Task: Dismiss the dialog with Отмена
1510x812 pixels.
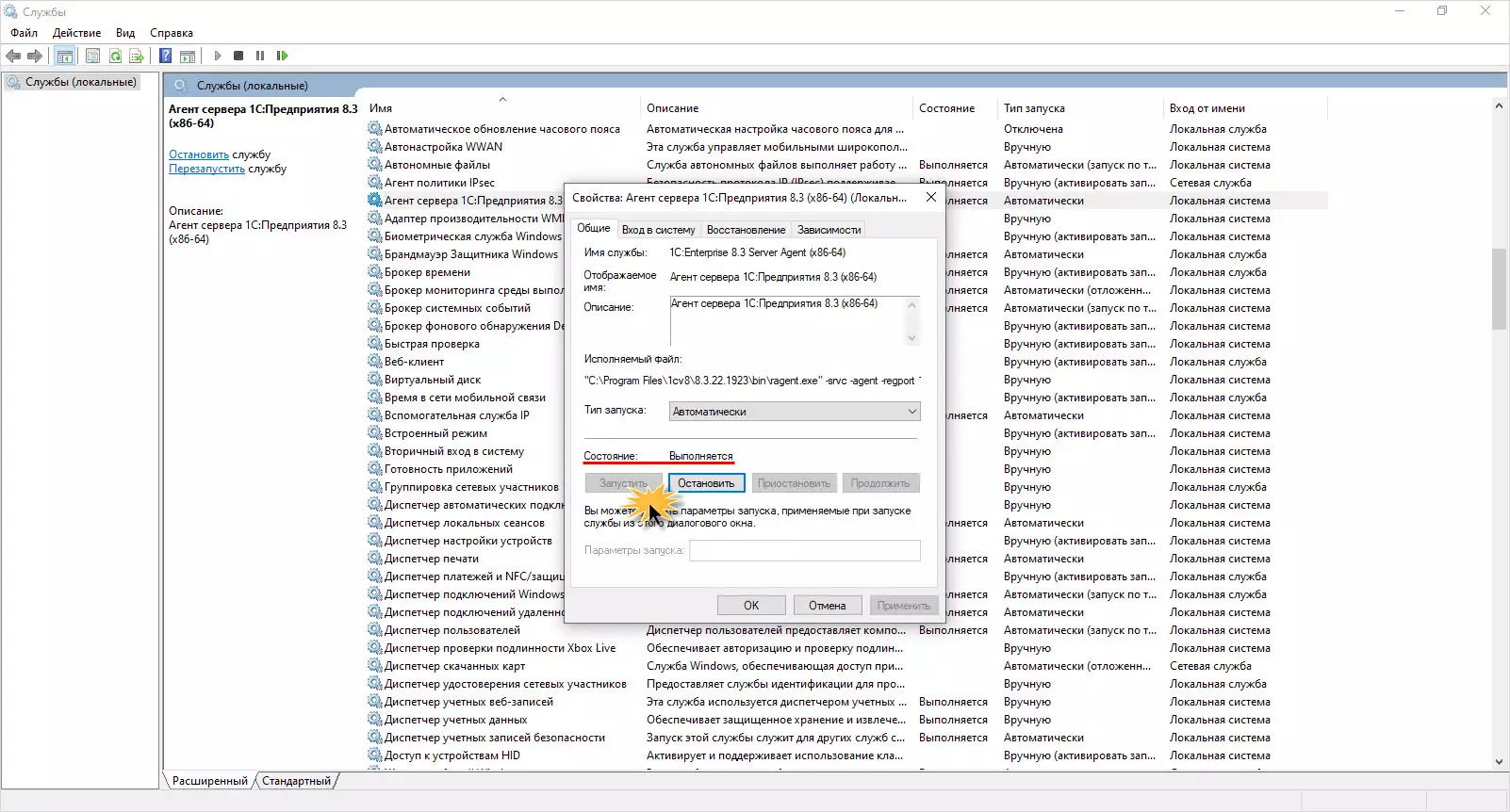Action: pyautogui.click(x=827, y=606)
